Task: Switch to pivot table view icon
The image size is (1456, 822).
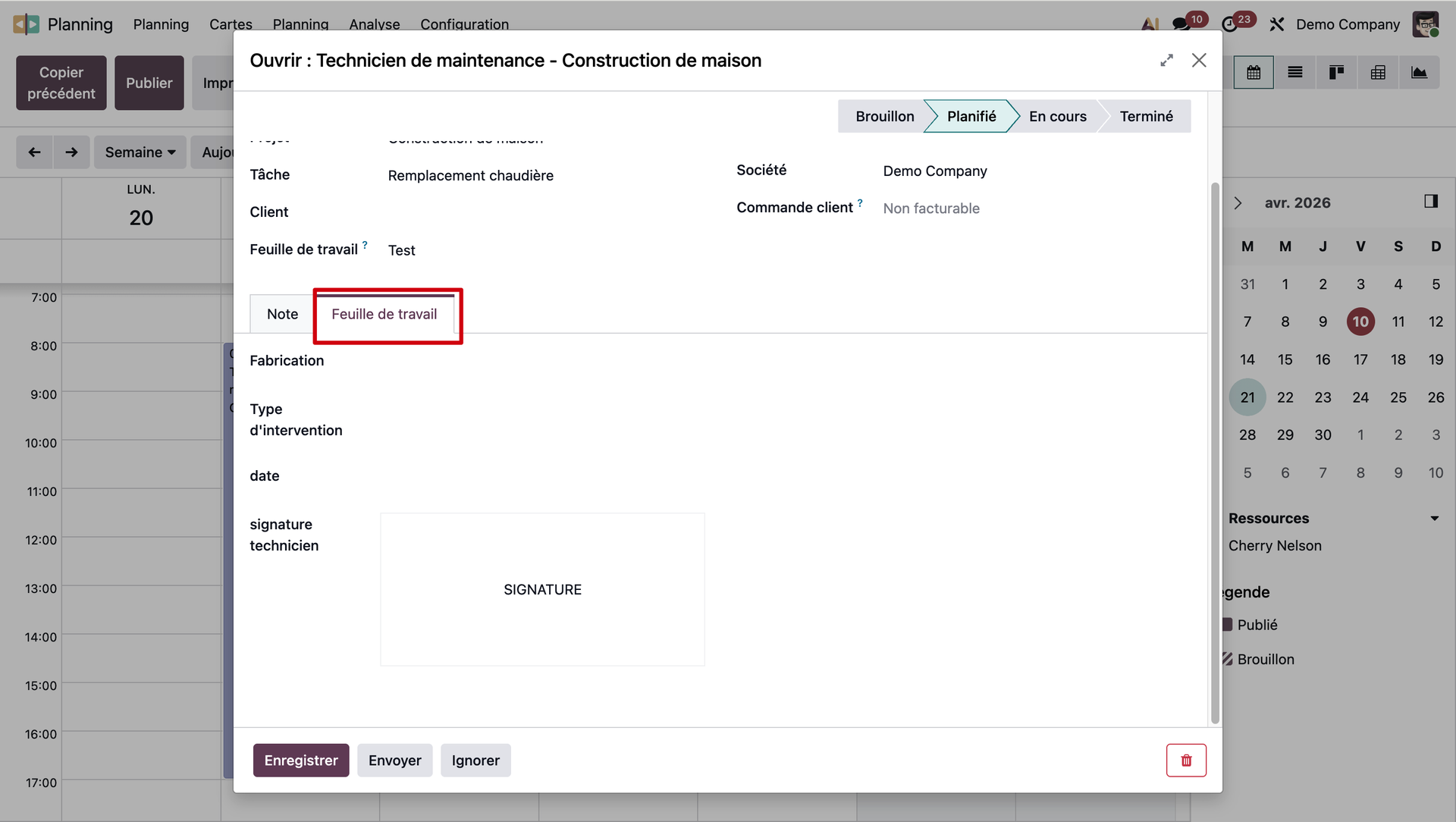Action: click(1378, 73)
